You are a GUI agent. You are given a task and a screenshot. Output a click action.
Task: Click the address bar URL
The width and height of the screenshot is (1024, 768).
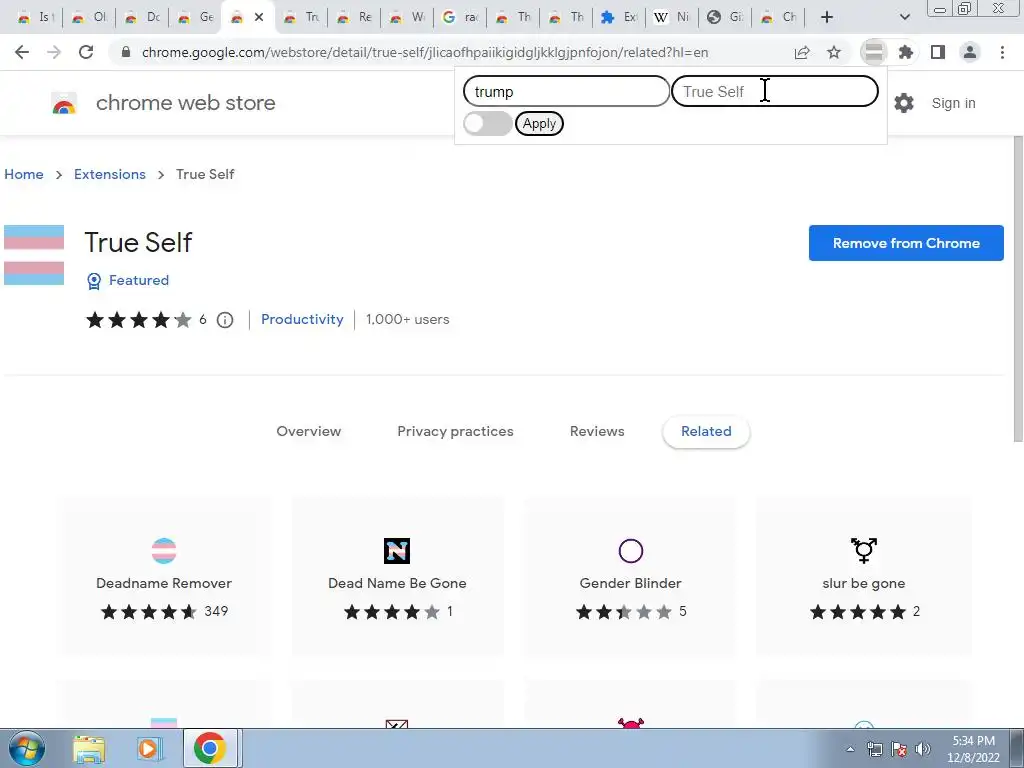(x=424, y=52)
